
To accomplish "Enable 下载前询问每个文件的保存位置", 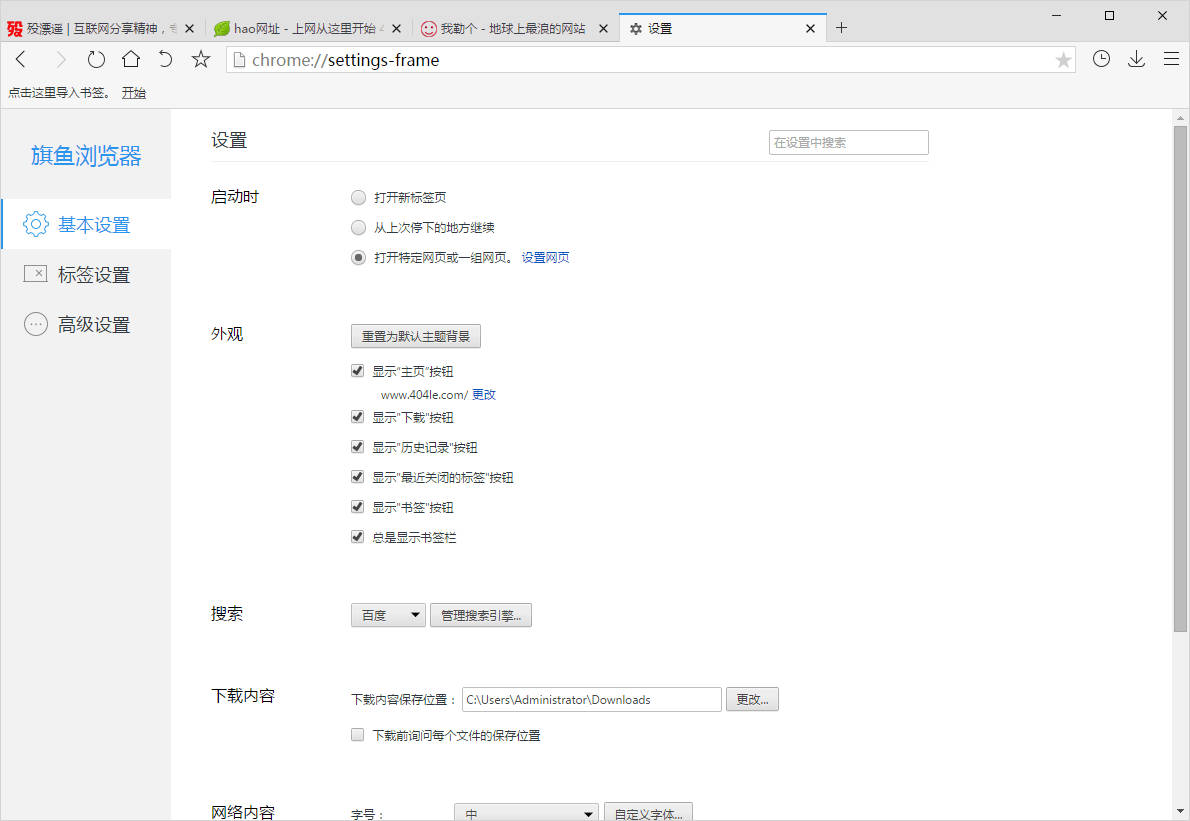I will [357, 734].
